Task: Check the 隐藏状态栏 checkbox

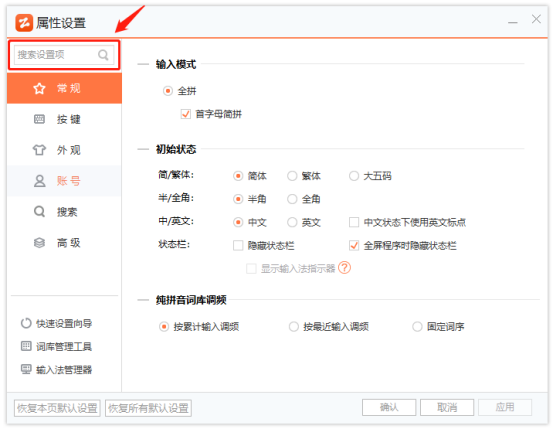Action: coord(238,245)
